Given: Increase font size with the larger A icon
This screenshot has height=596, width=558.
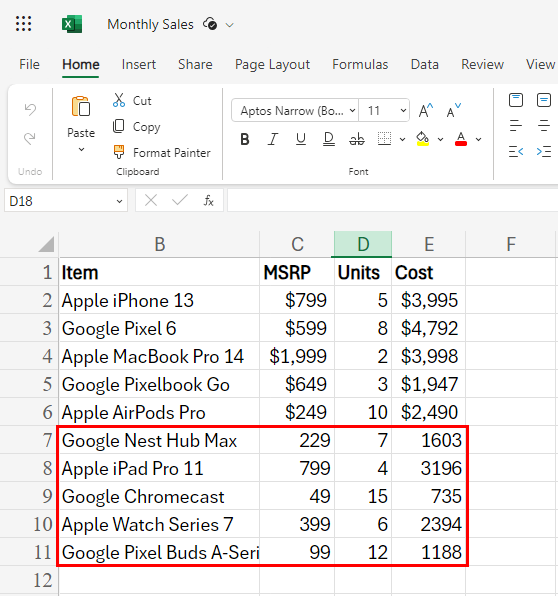Looking at the screenshot, I should 425,111.
